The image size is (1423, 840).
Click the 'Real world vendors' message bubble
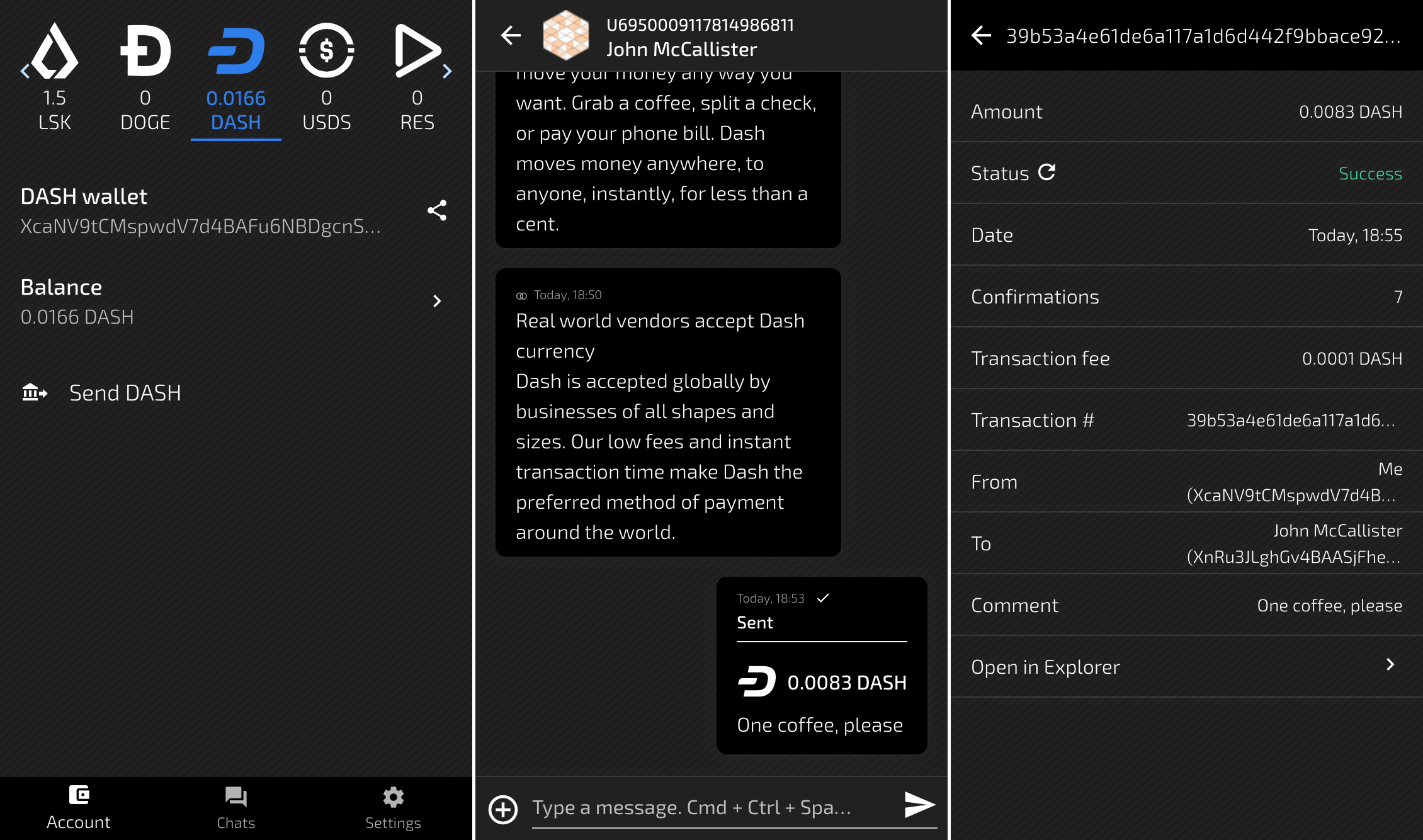tap(668, 412)
